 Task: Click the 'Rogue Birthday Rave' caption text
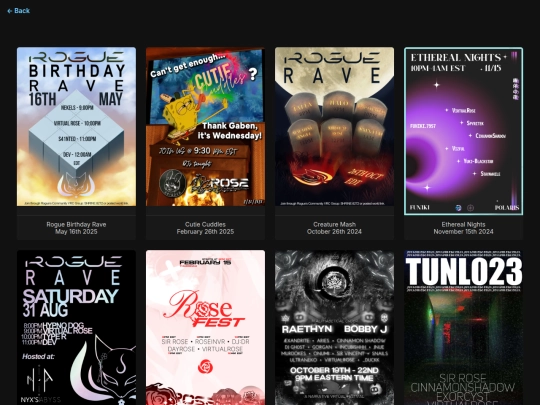tap(76, 225)
